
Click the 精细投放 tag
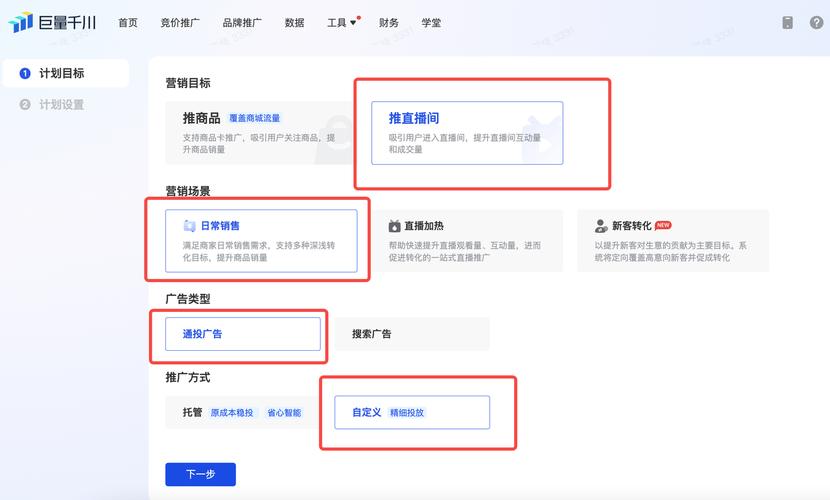[407, 413]
